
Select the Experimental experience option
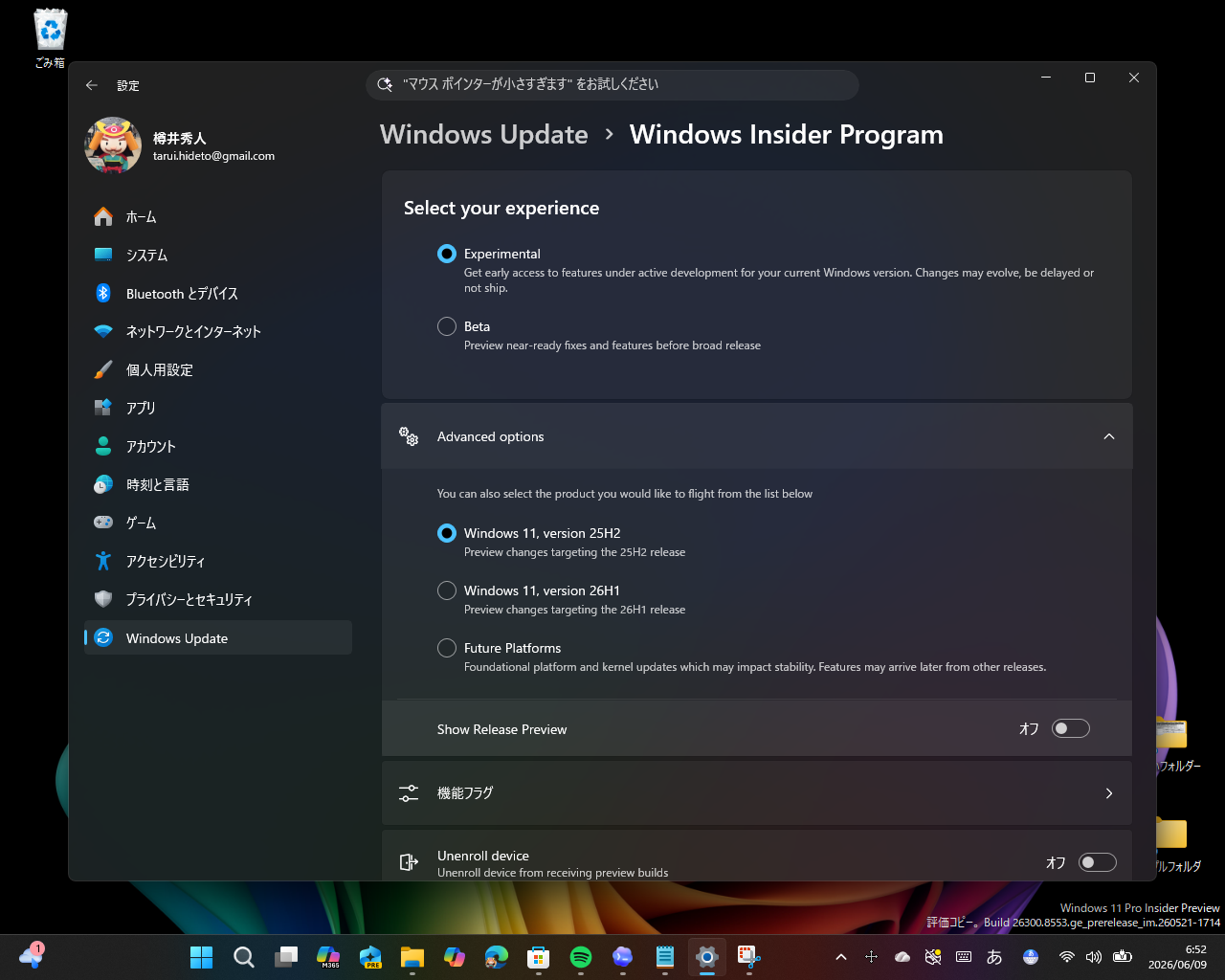coord(447,254)
